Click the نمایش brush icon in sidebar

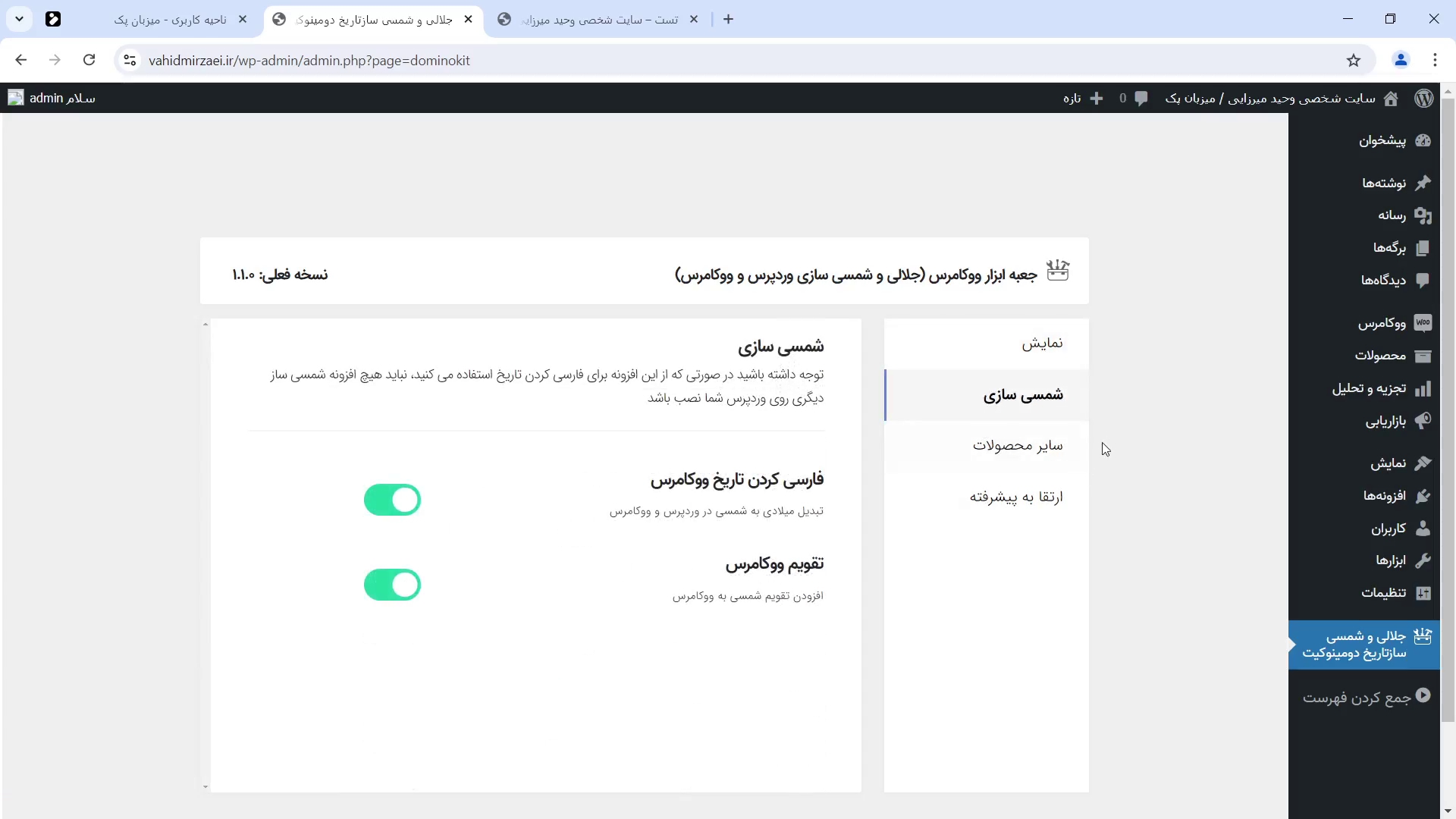pyautogui.click(x=1423, y=463)
